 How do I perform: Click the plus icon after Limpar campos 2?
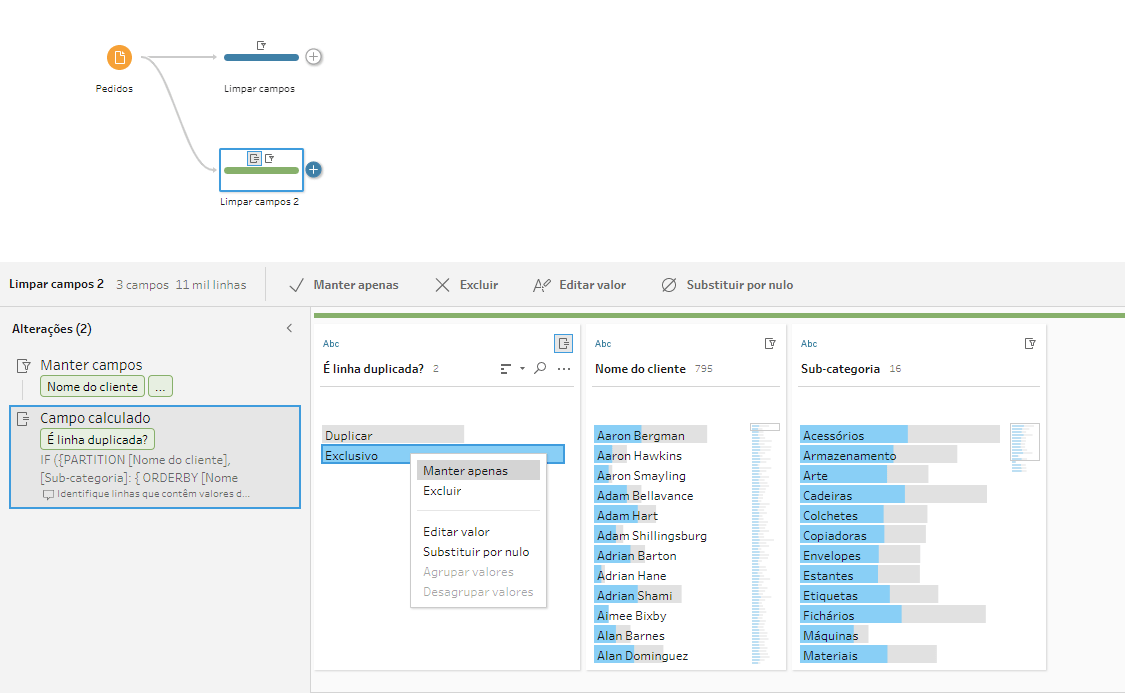tap(313, 169)
